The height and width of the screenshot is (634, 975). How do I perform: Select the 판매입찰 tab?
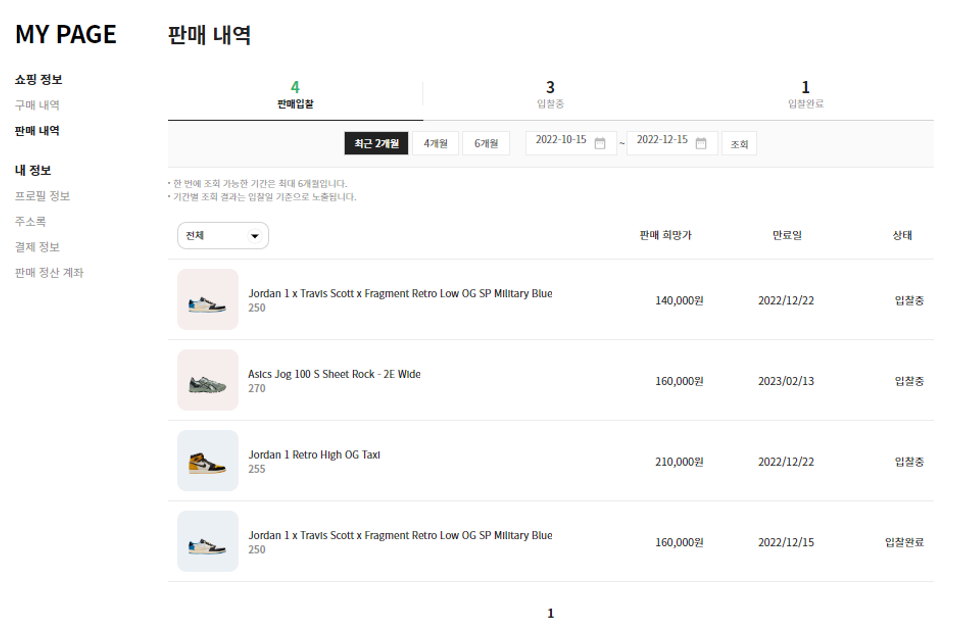[x=294, y=93]
